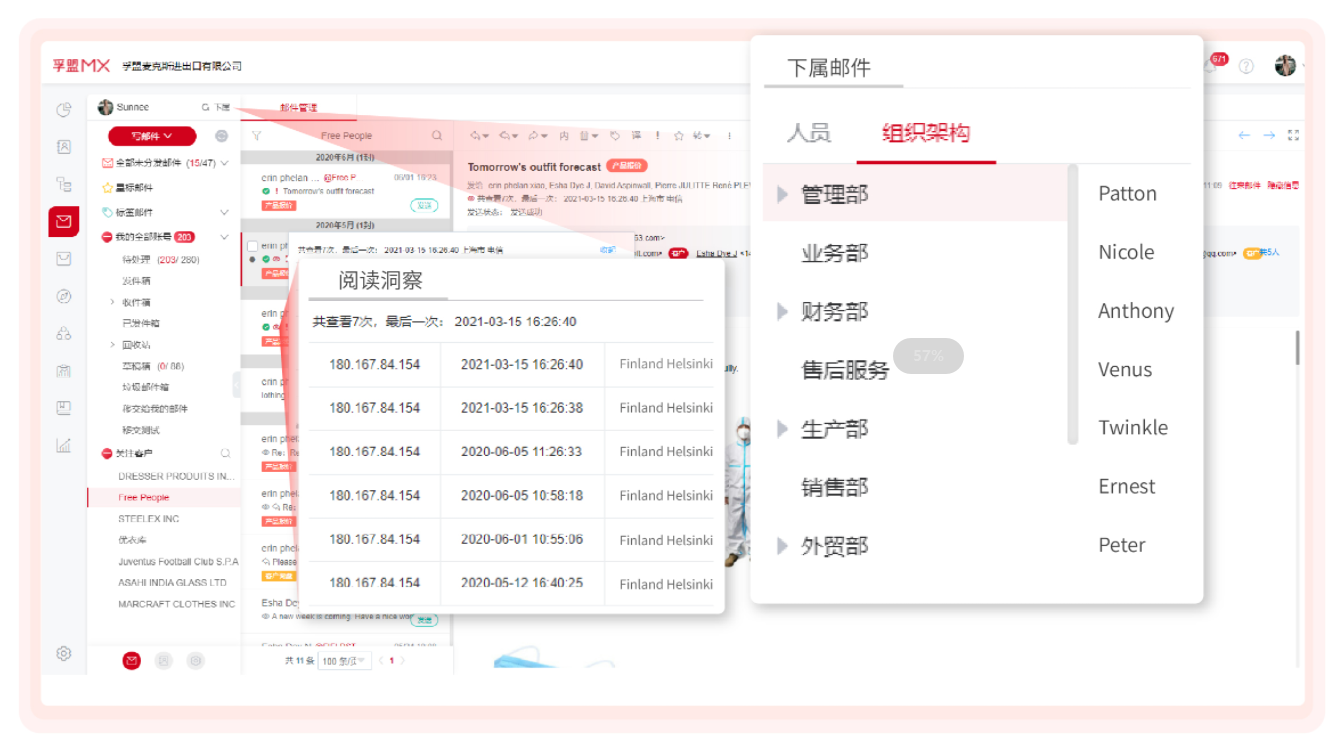Select the delete (trash) icon above the email
The width and height of the screenshot is (1344, 754).
click(585, 135)
